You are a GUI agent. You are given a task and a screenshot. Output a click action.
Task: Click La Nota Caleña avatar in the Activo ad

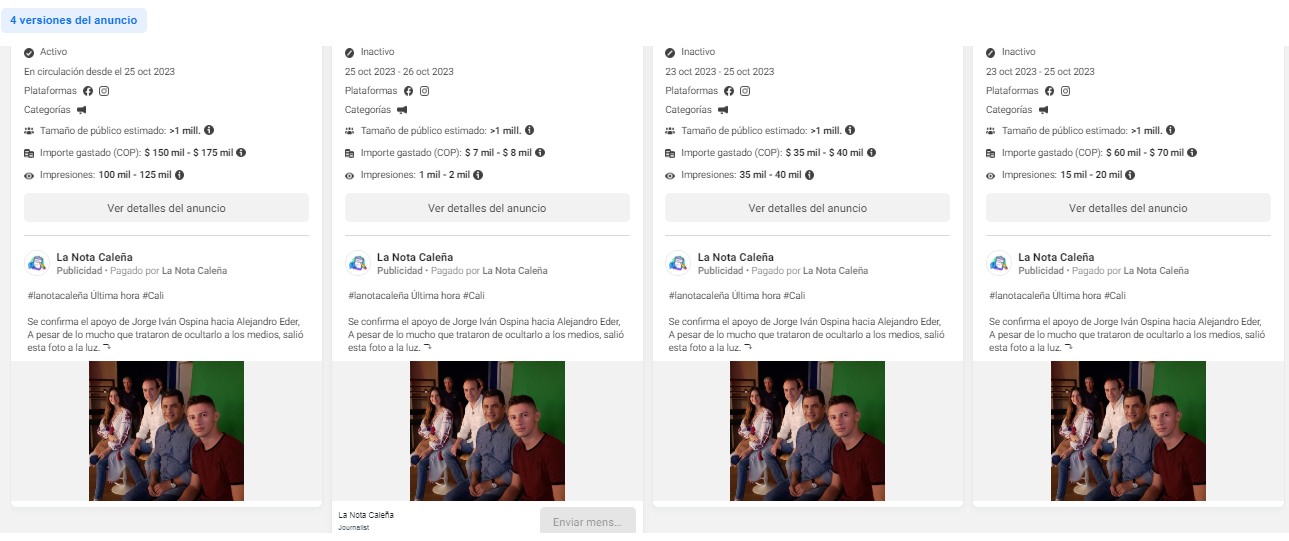pos(37,263)
